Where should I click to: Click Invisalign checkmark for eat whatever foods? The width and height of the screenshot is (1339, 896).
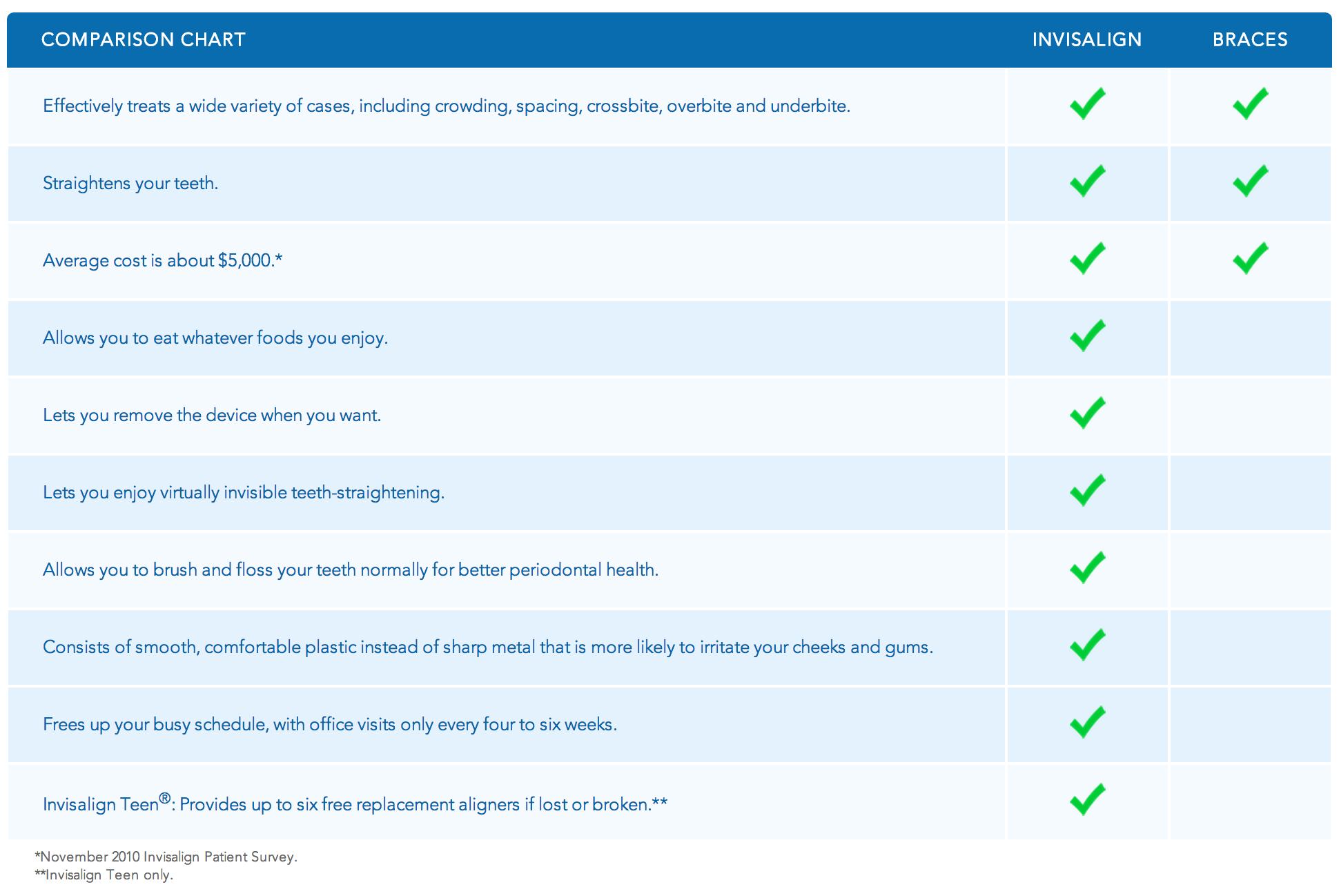click(x=1087, y=336)
